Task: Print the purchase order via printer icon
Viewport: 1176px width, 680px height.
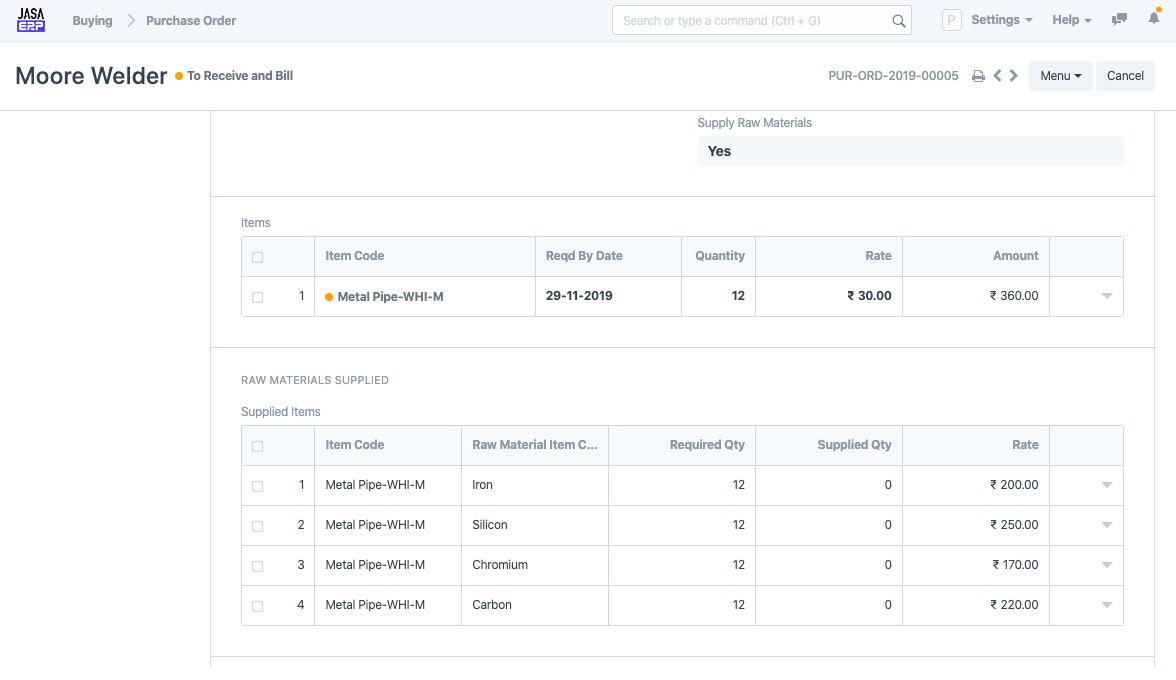Action: 978,76
